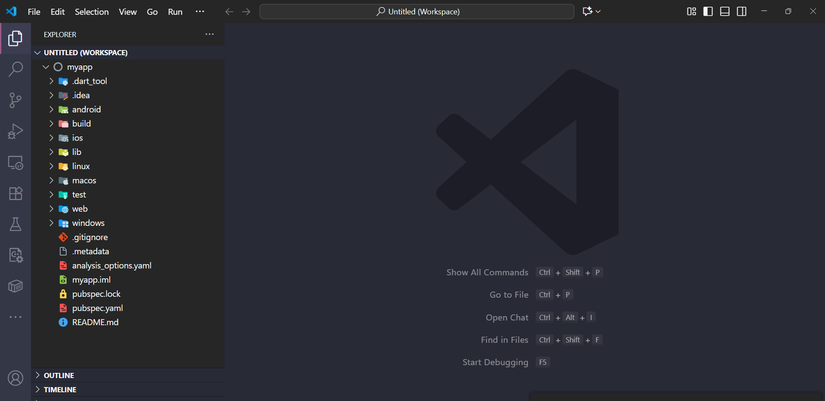Expand the OUTLINE panel
Screen dimensions: 825x401
pyautogui.click(x=128, y=375)
